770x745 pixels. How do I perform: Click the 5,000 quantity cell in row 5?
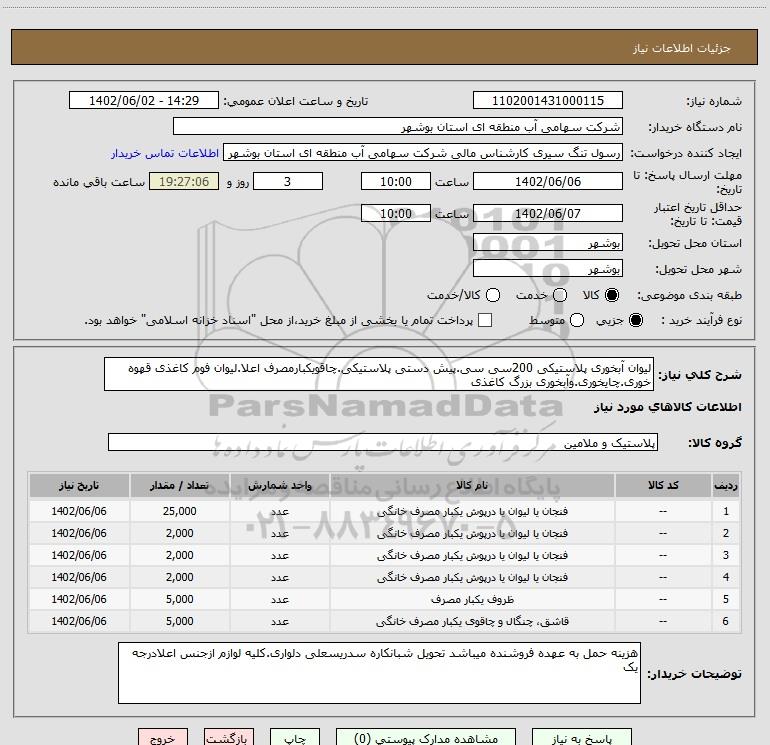click(179, 600)
